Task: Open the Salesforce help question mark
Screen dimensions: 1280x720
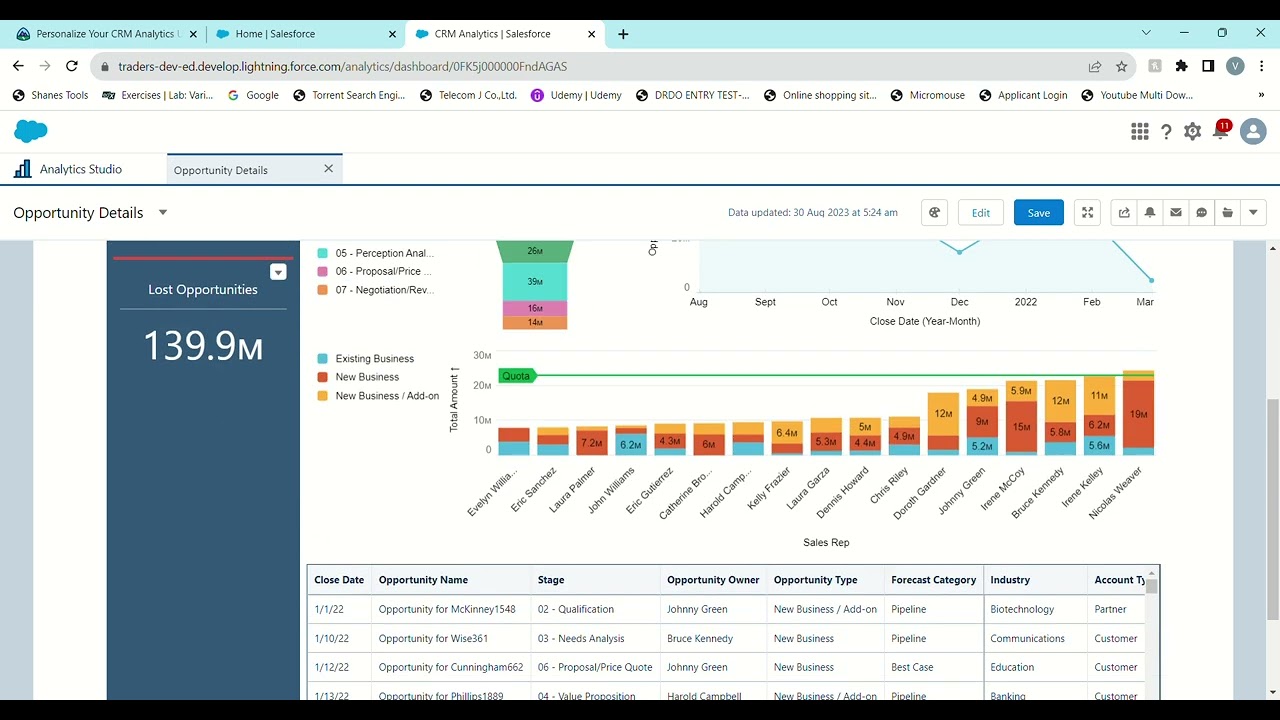Action: (x=1166, y=132)
